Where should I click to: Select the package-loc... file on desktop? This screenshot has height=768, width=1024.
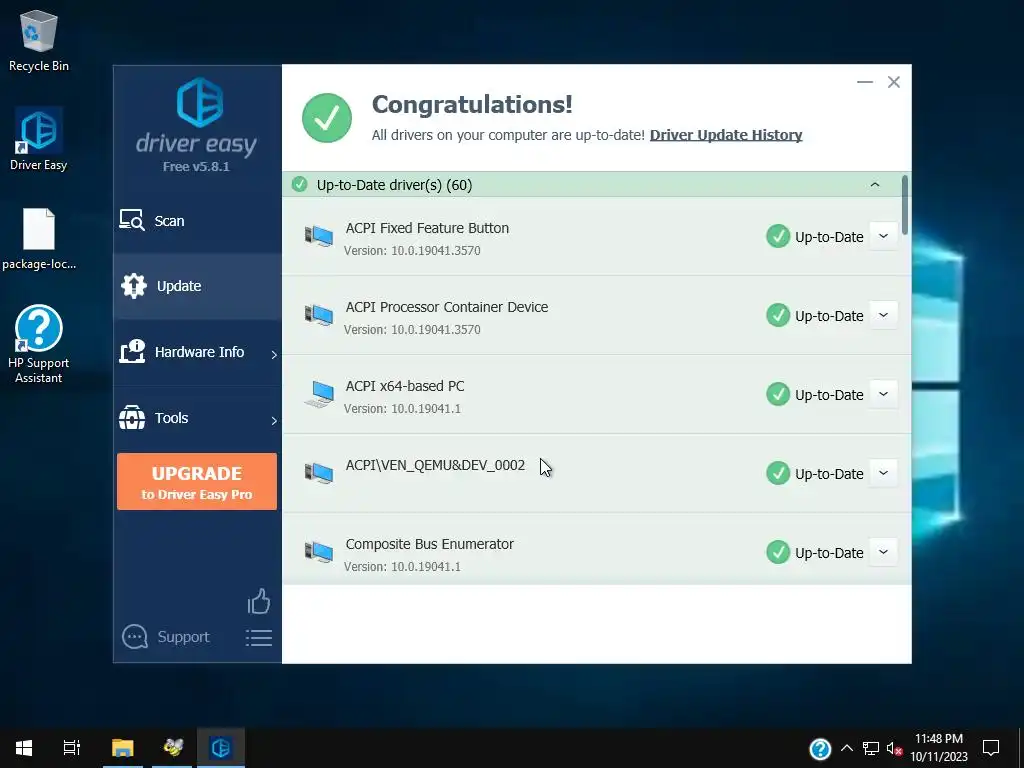[39, 239]
